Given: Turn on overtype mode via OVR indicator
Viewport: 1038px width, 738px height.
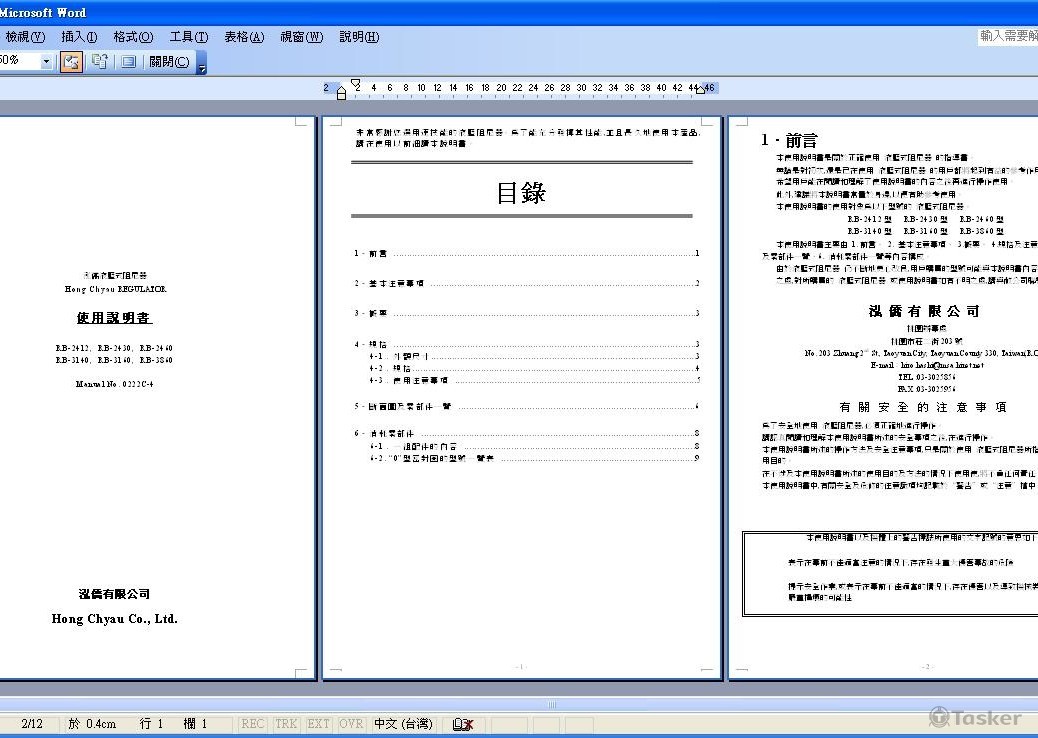Looking at the screenshot, I should 350,723.
